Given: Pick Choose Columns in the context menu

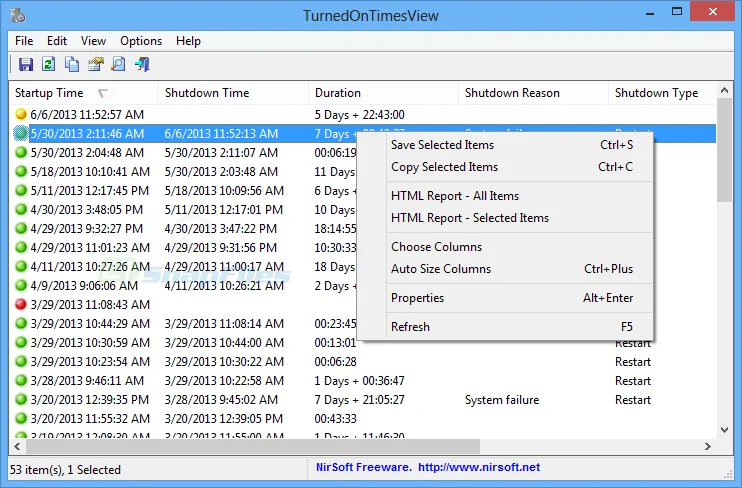Looking at the screenshot, I should pyautogui.click(x=436, y=247).
